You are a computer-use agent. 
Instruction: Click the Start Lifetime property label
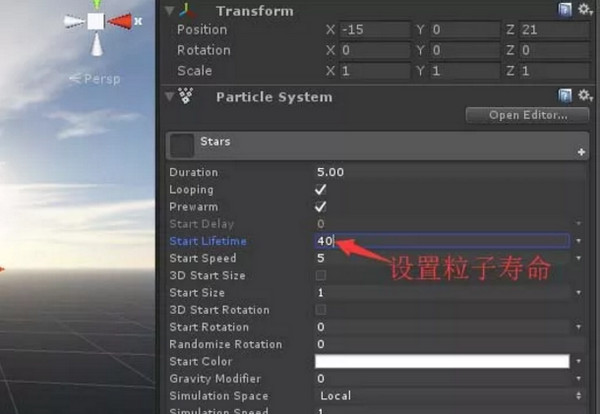tap(208, 241)
